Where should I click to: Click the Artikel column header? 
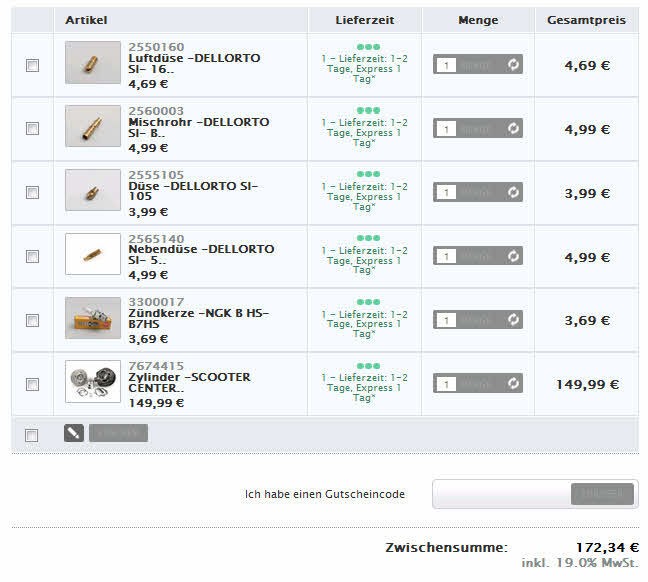(86, 20)
